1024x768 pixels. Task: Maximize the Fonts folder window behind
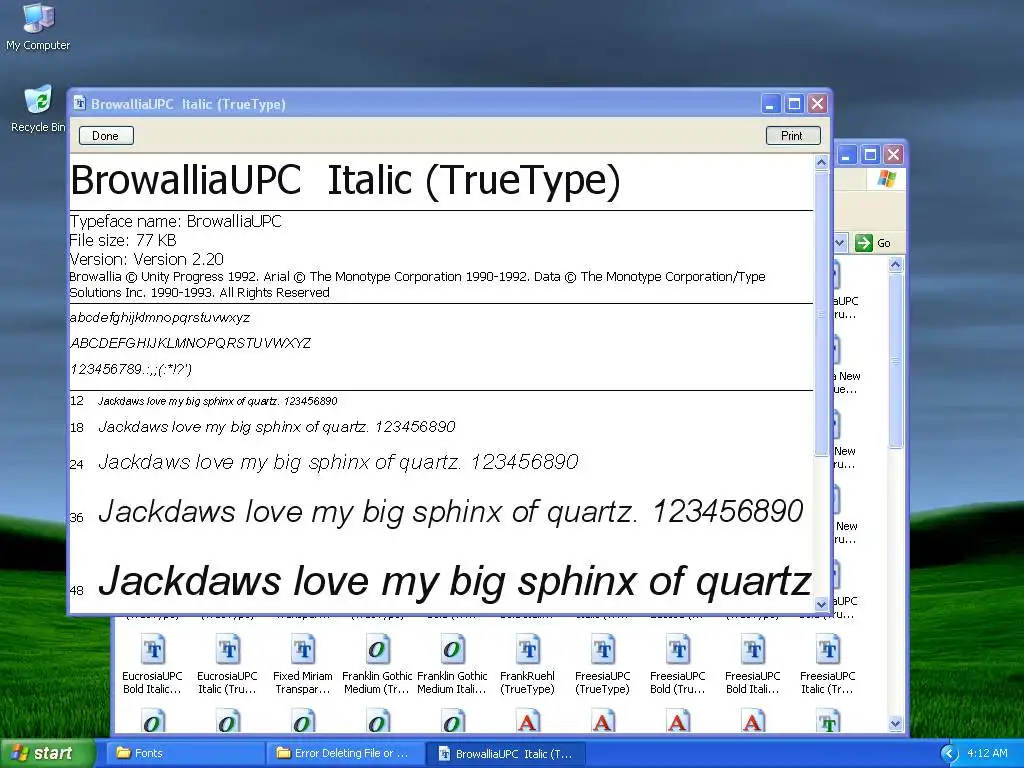(870, 155)
